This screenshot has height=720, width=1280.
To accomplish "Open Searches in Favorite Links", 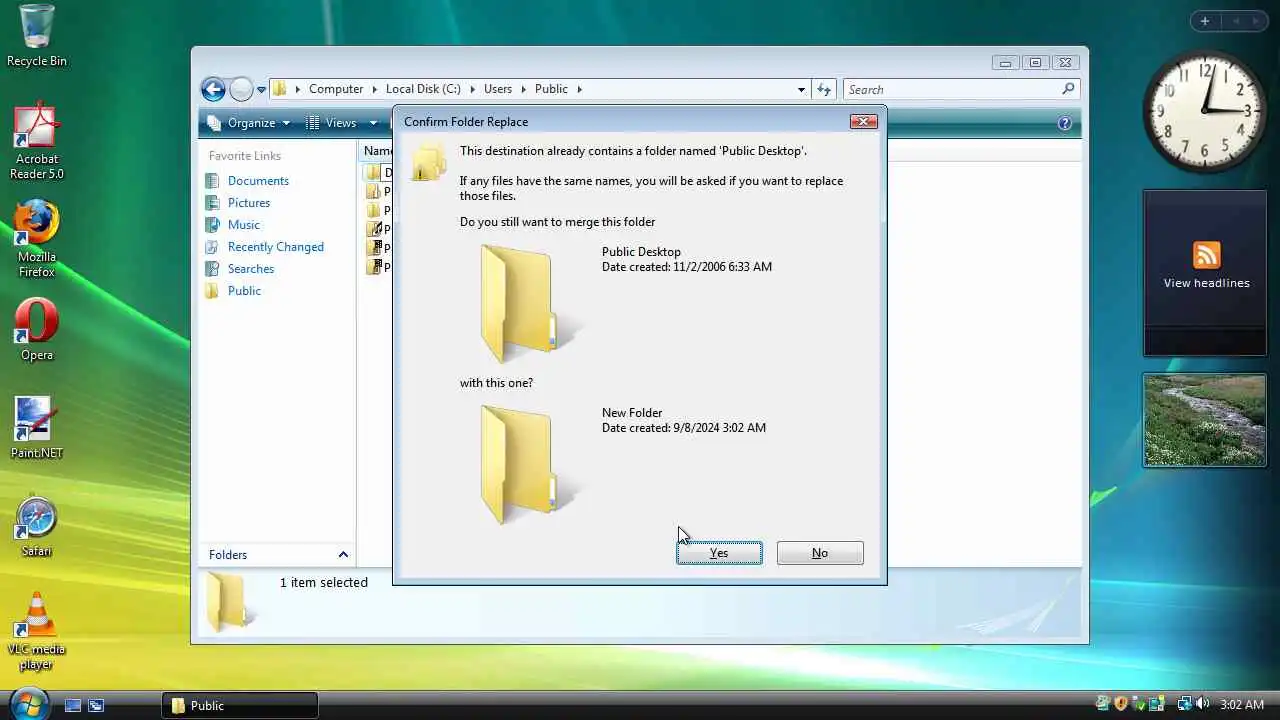I will point(251,269).
